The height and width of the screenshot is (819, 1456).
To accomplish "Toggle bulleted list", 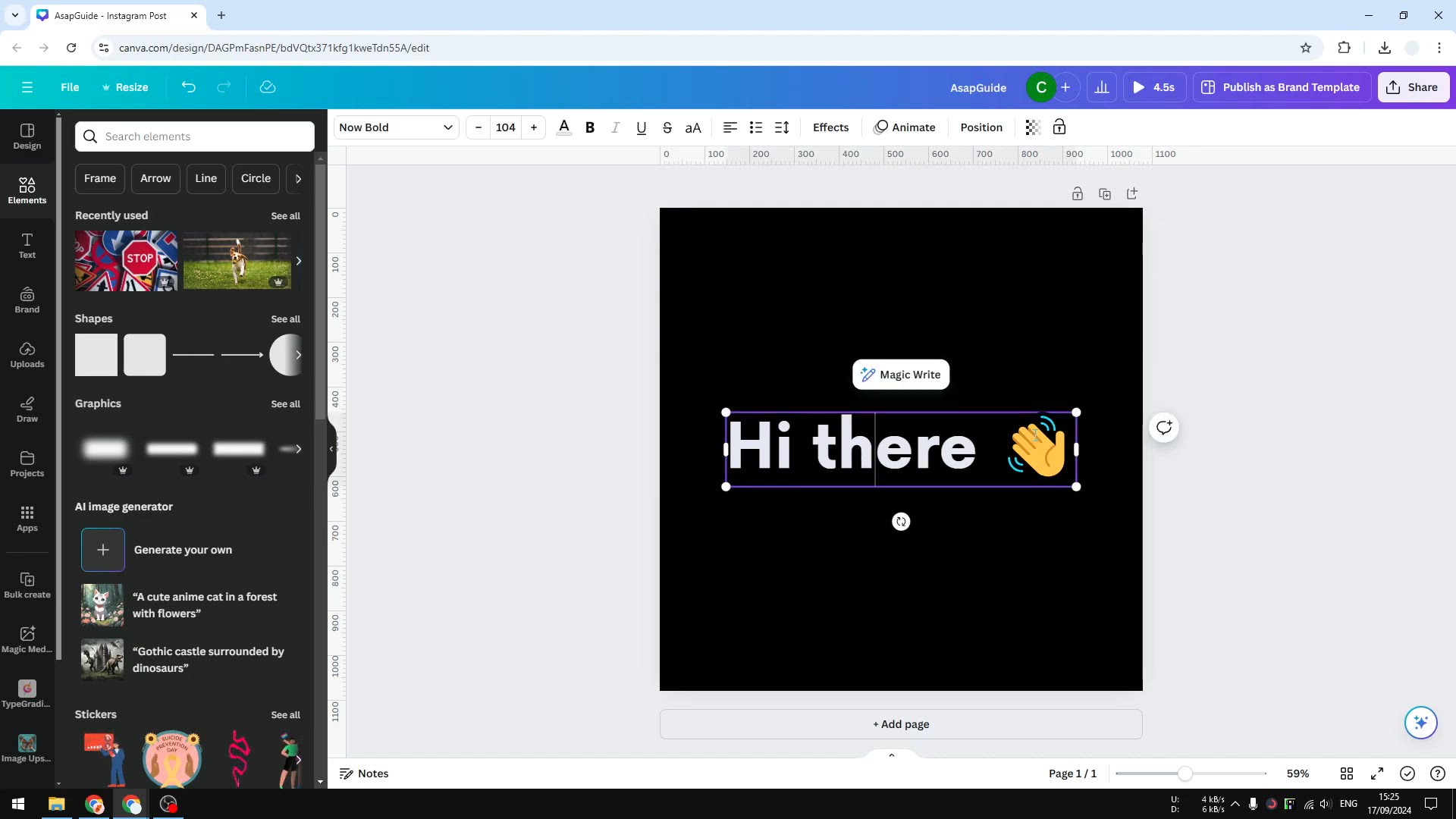I will click(756, 127).
